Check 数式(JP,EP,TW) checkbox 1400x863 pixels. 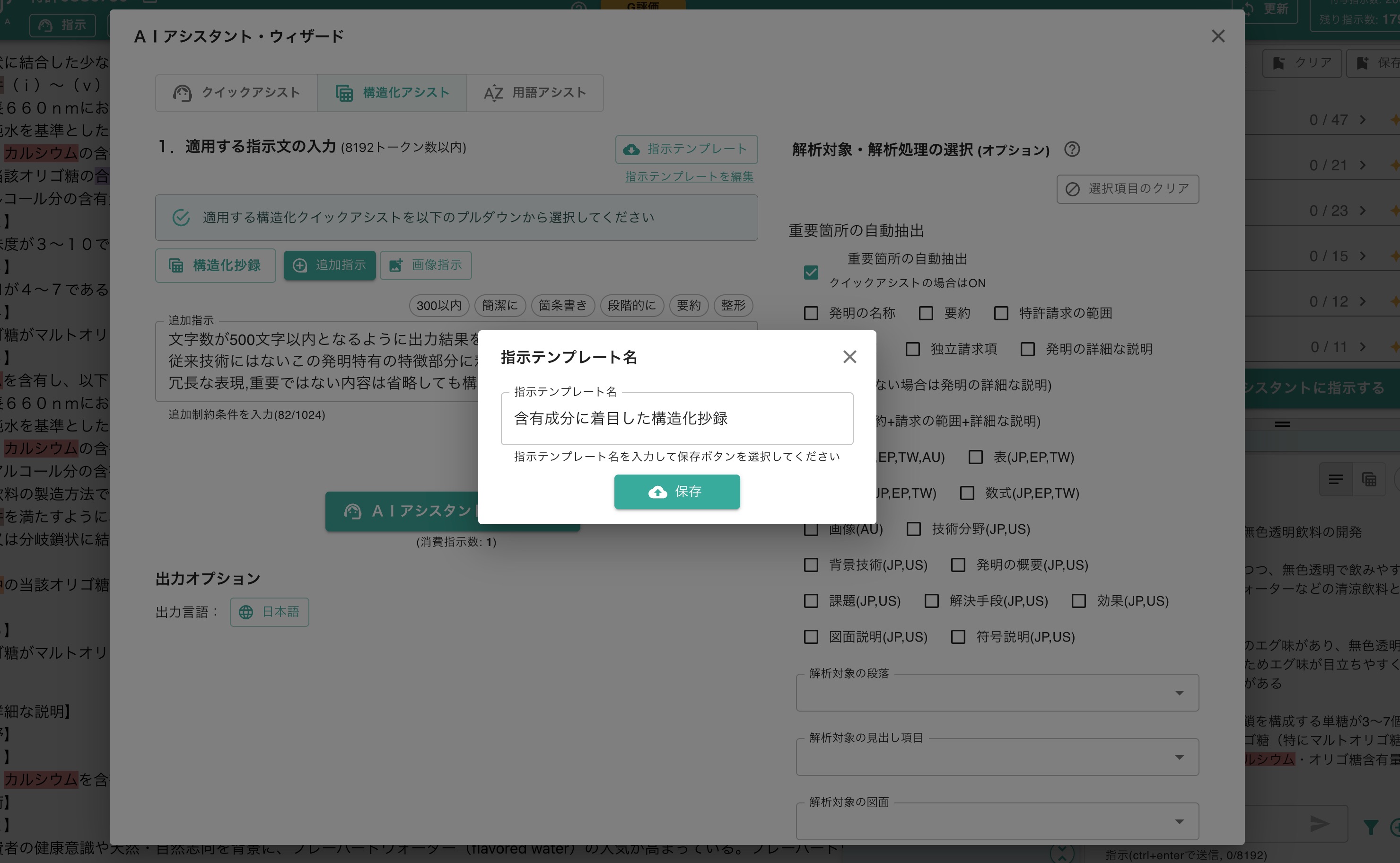[x=967, y=493]
